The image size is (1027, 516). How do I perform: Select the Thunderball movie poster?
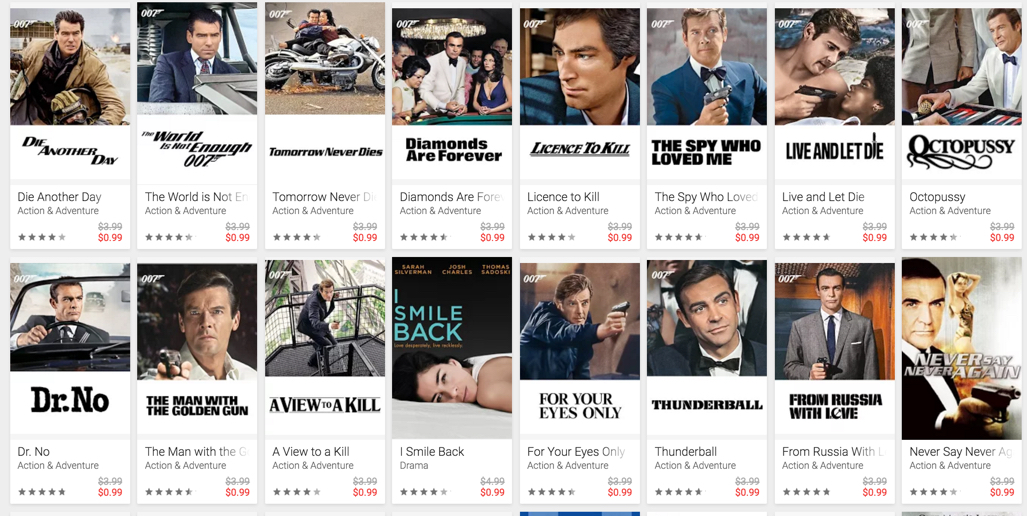click(707, 348)
